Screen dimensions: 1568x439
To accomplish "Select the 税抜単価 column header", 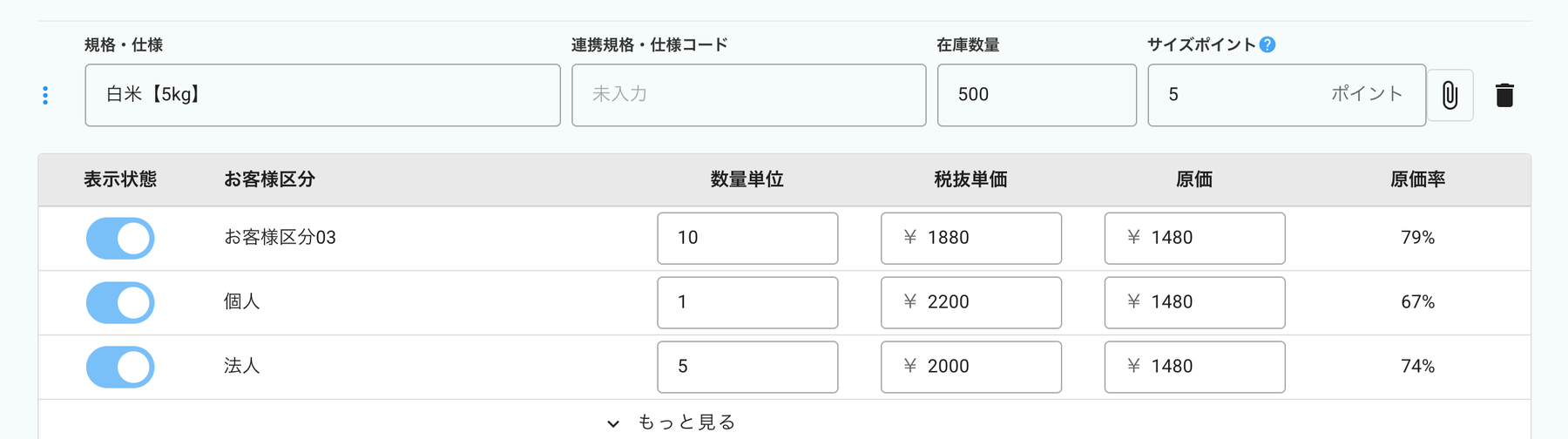I will point(970,179).
